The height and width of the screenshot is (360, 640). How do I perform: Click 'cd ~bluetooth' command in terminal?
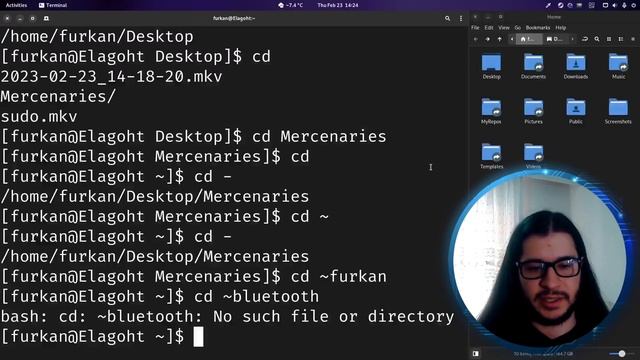[256, 297]
